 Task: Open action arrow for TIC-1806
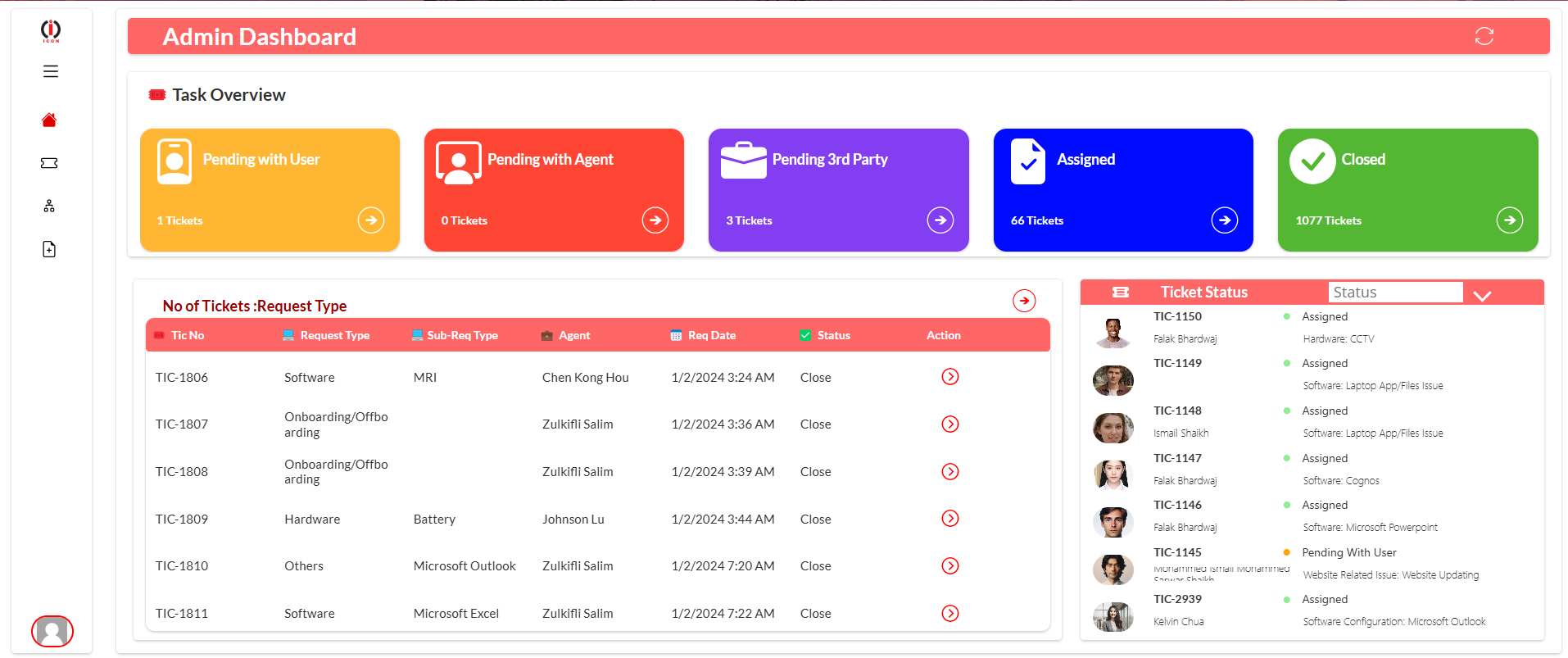tap(950, 377)
